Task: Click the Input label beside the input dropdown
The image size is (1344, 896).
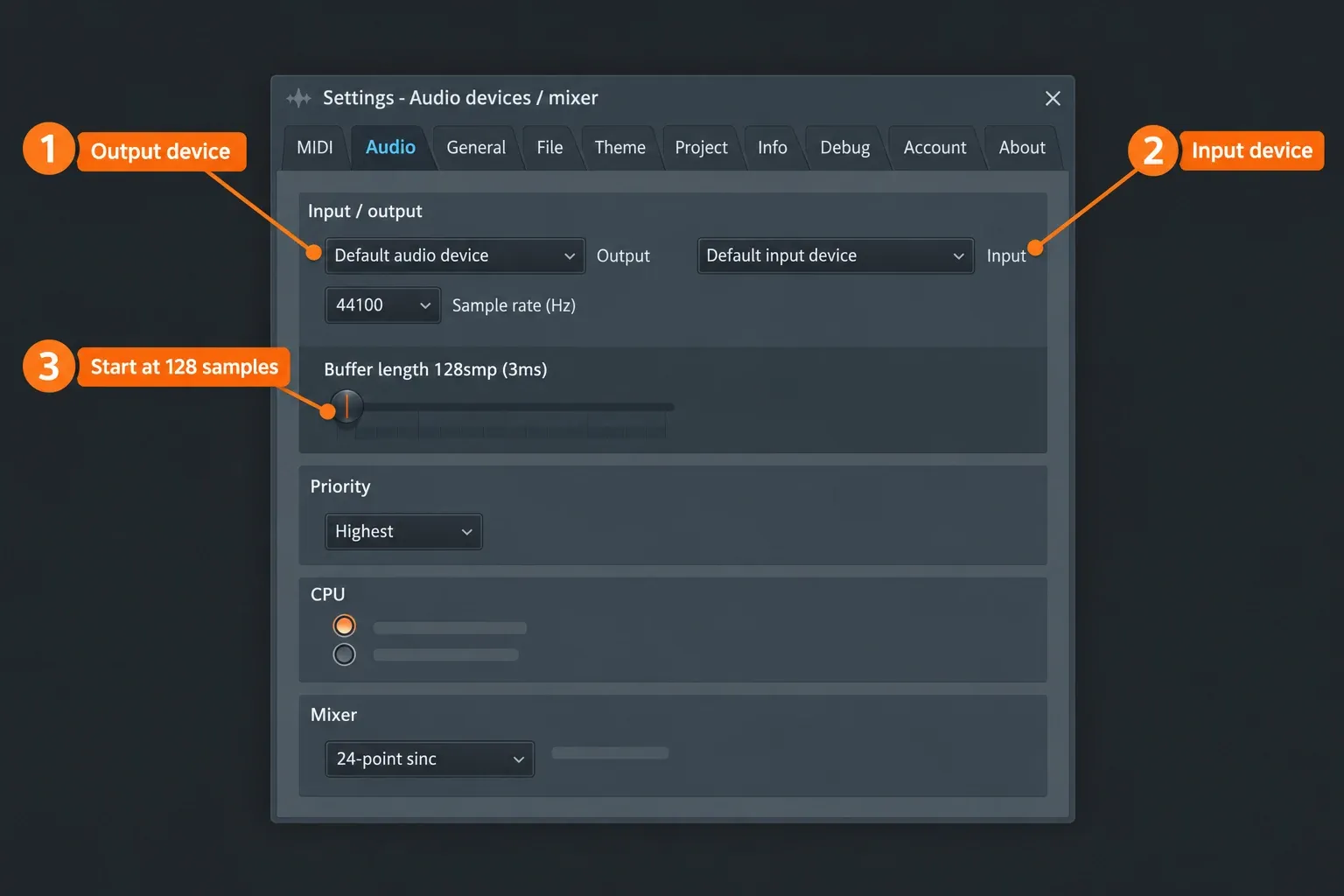Action: [x=1005, y=255]
